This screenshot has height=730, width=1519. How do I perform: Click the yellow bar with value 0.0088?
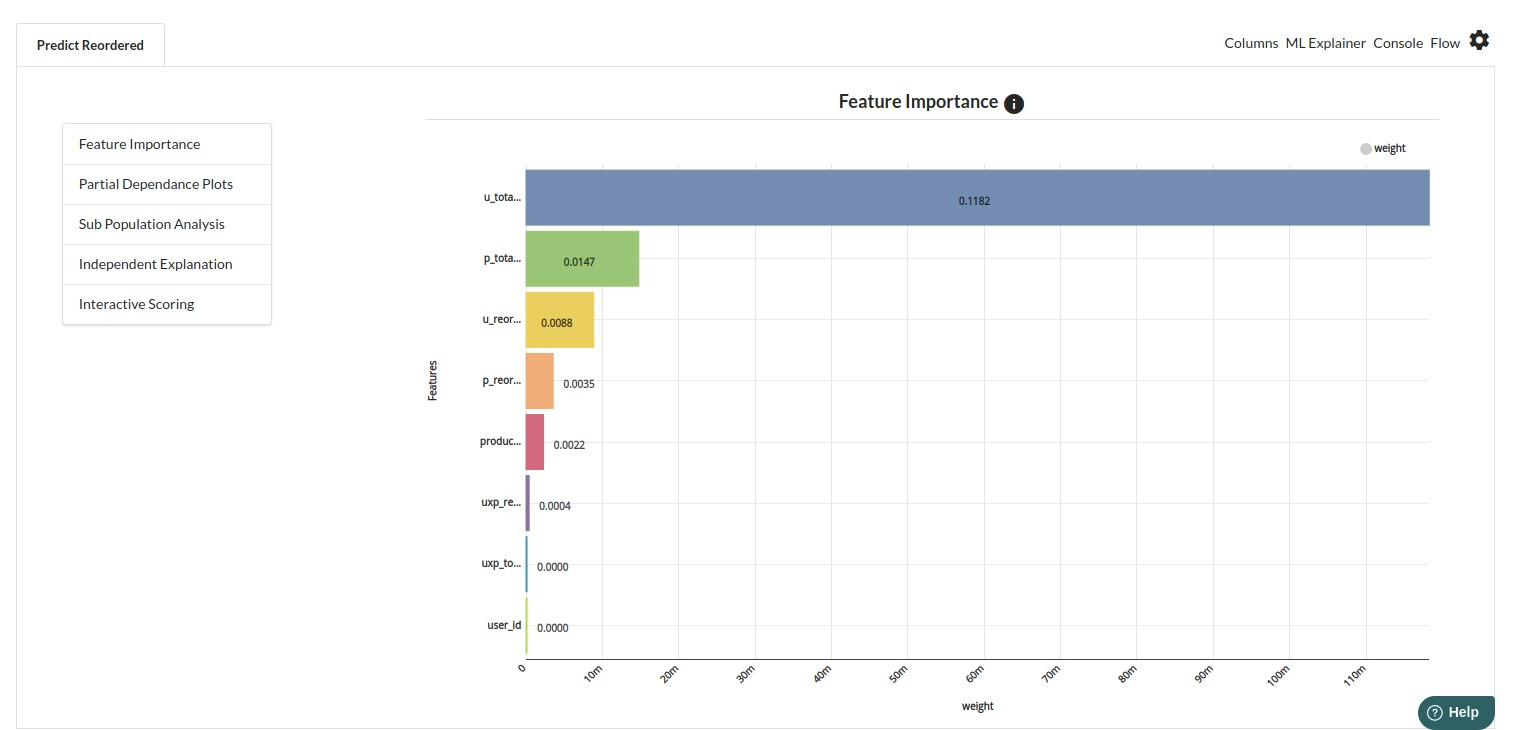point(560,320)
